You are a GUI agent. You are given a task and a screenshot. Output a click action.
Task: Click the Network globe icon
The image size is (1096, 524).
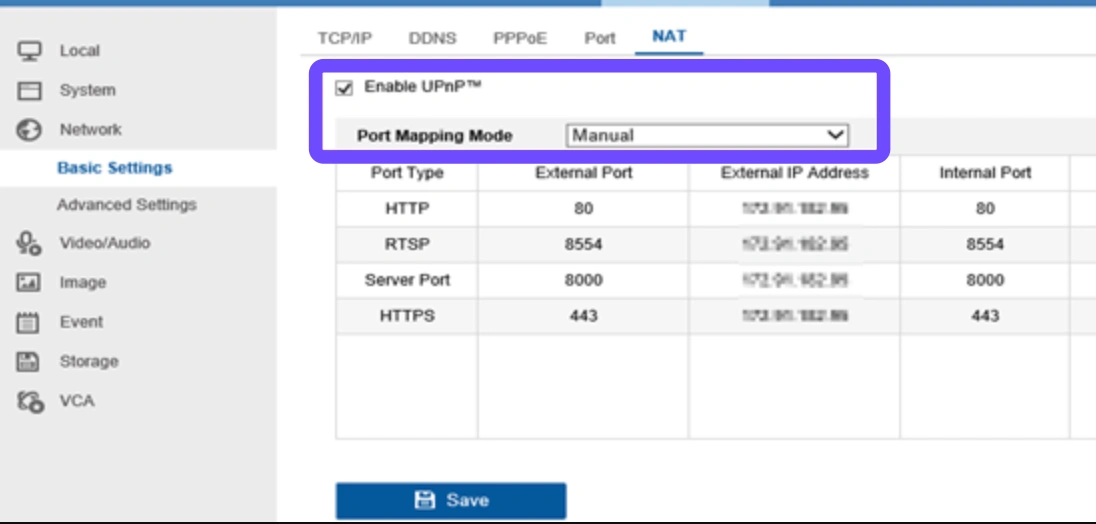[29, 130]
